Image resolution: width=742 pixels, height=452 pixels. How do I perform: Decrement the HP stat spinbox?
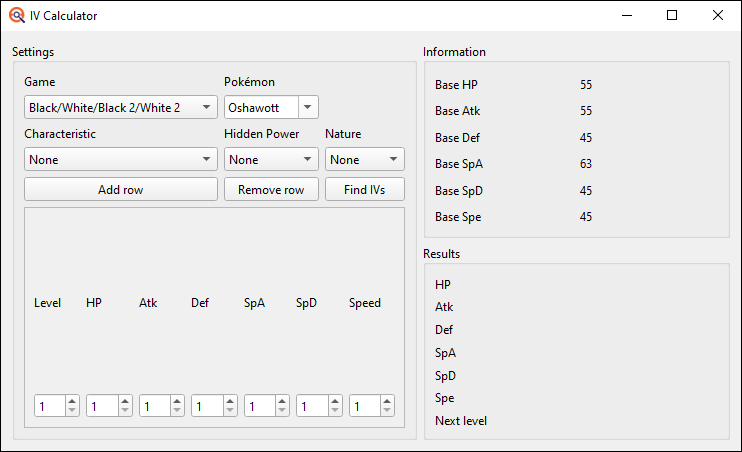(x=125, y=411)
